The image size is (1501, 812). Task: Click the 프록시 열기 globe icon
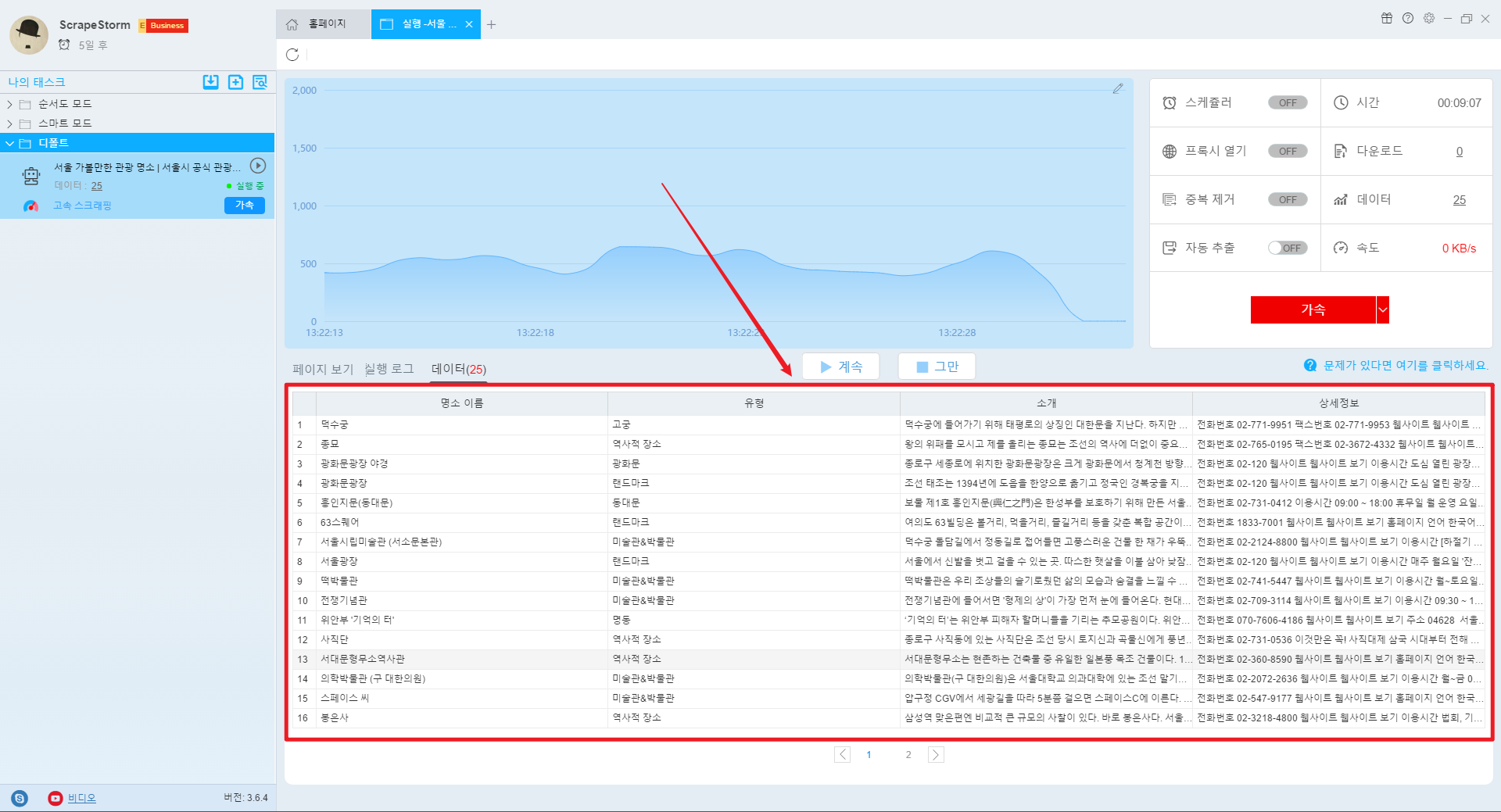coord(1170,152)
